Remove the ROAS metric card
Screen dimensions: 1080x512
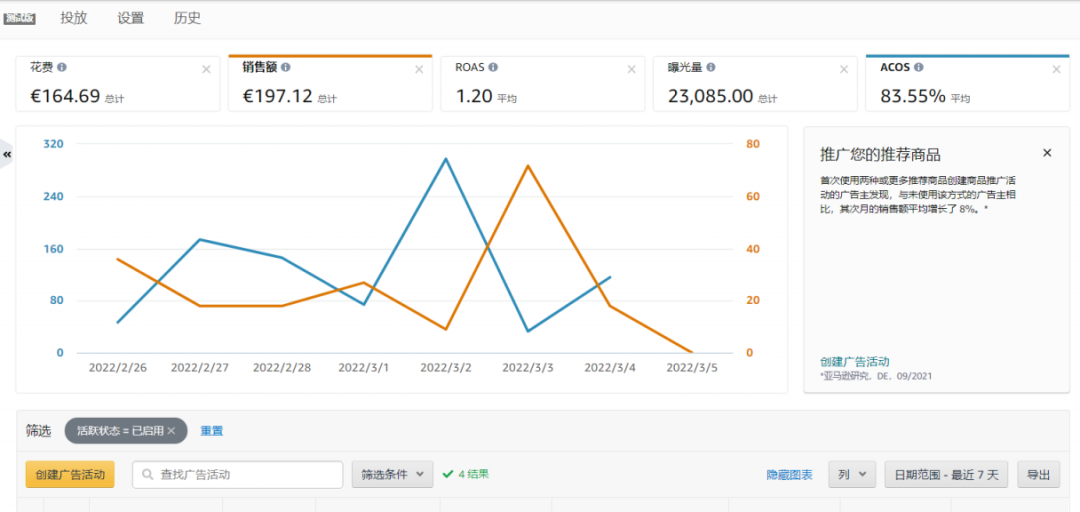pos(632,69)
